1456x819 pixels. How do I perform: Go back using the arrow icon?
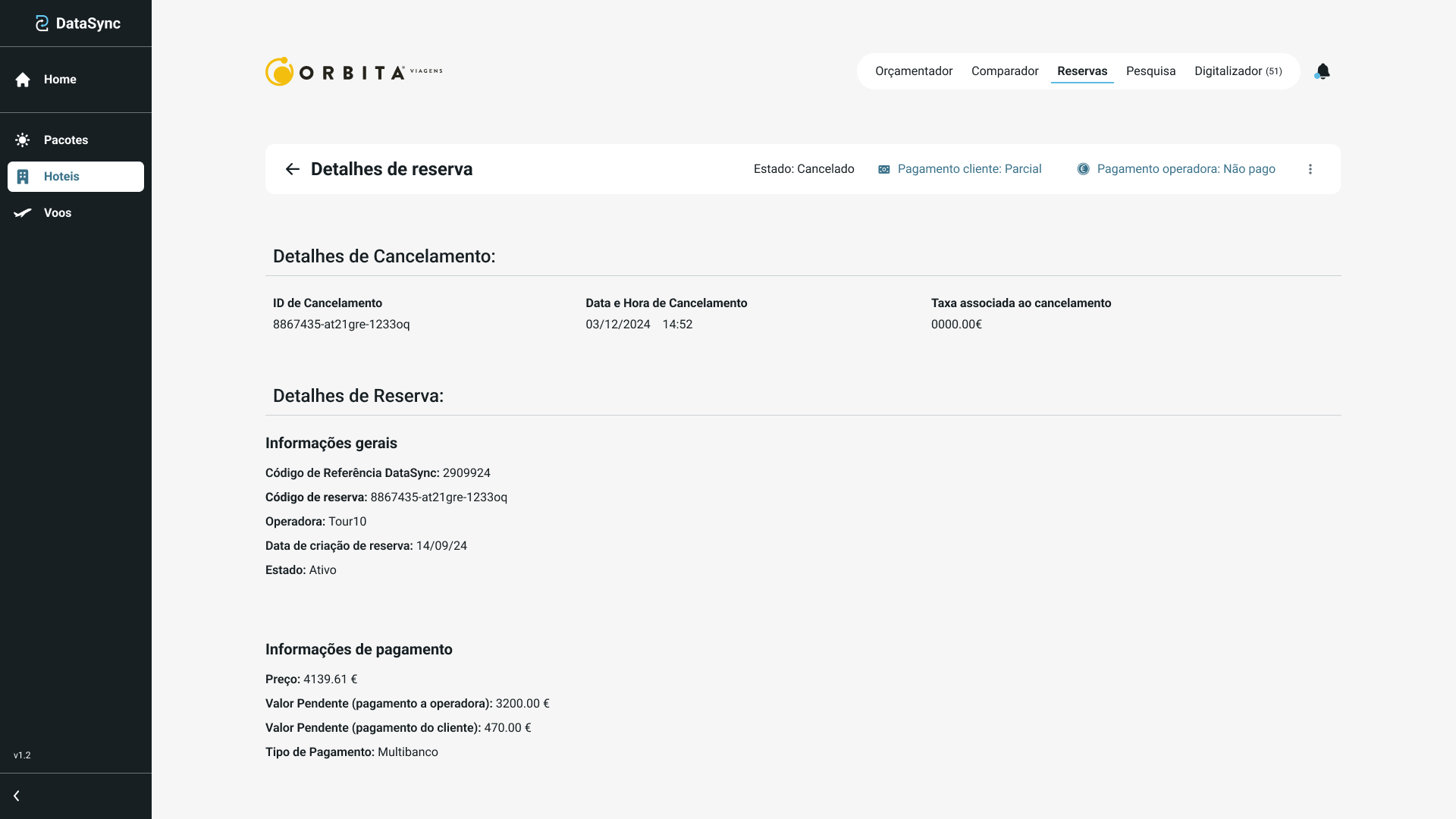[293, 169]
